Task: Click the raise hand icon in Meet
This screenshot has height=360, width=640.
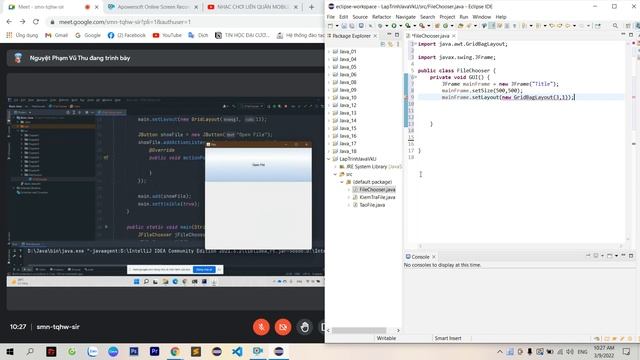Action: (304, 327)
